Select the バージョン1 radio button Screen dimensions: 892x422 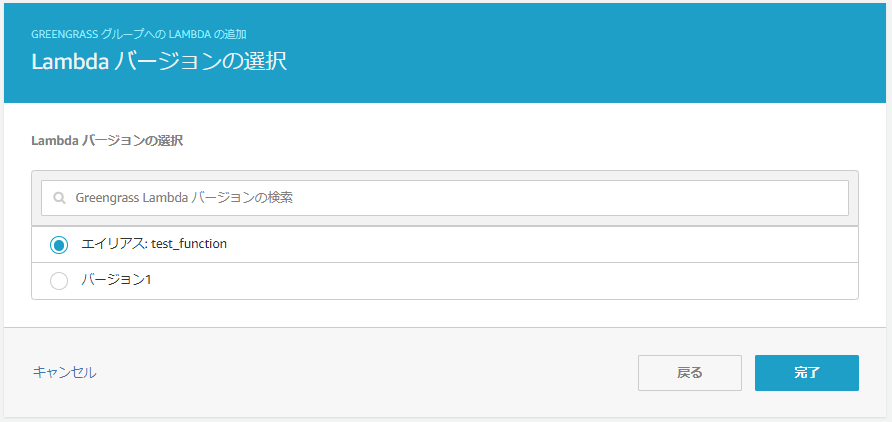click(x=59, y=281)
